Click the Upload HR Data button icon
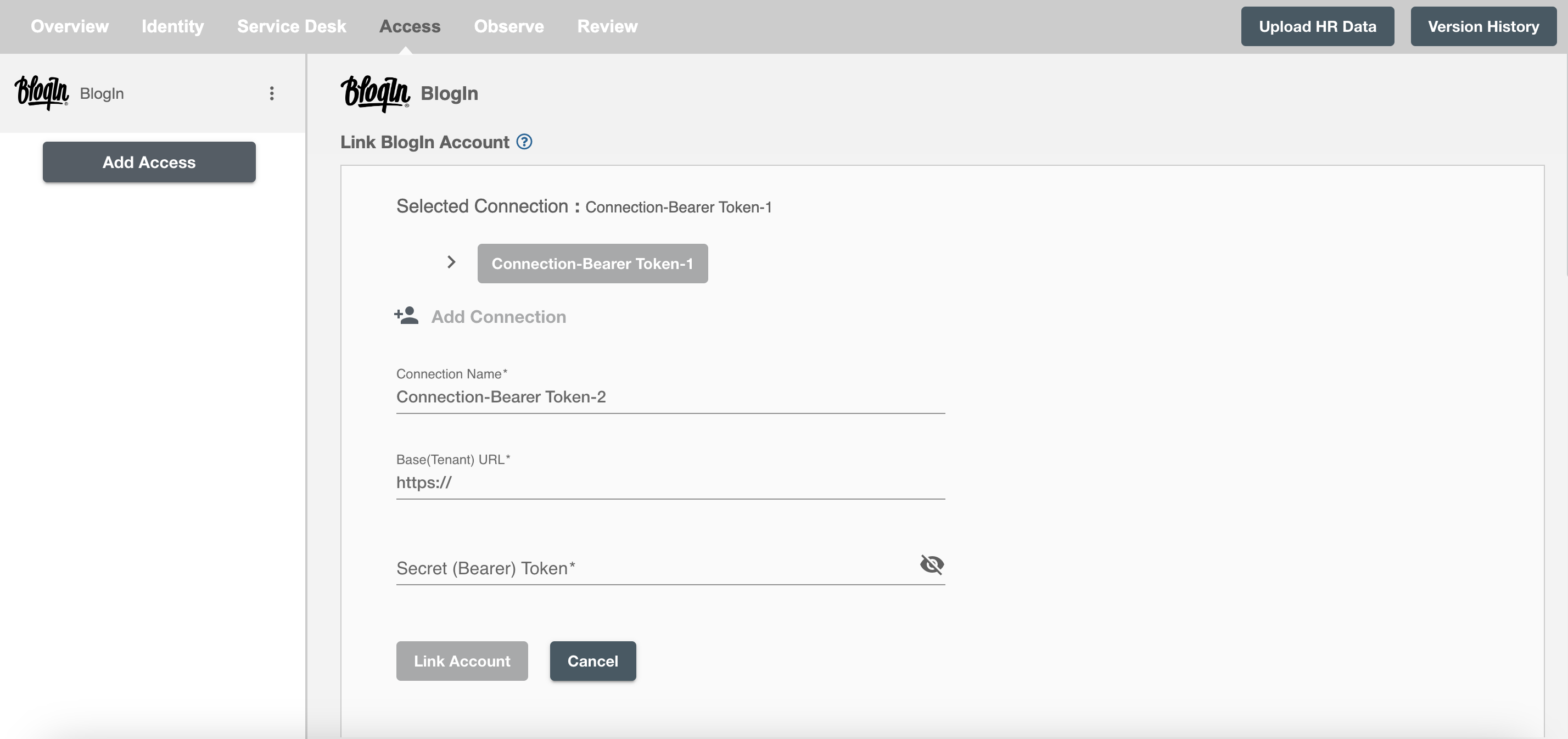1568x739 pixels. tap(1316, 26)
